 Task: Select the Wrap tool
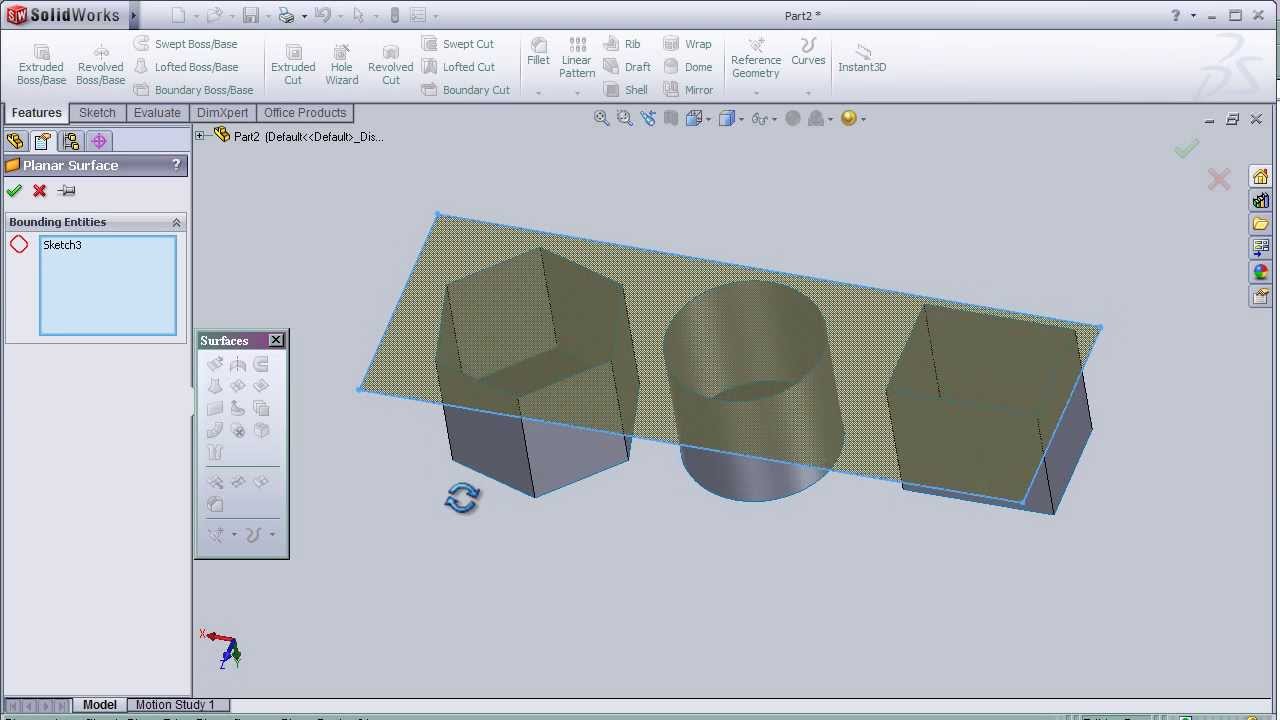click(x=687, y=44)
